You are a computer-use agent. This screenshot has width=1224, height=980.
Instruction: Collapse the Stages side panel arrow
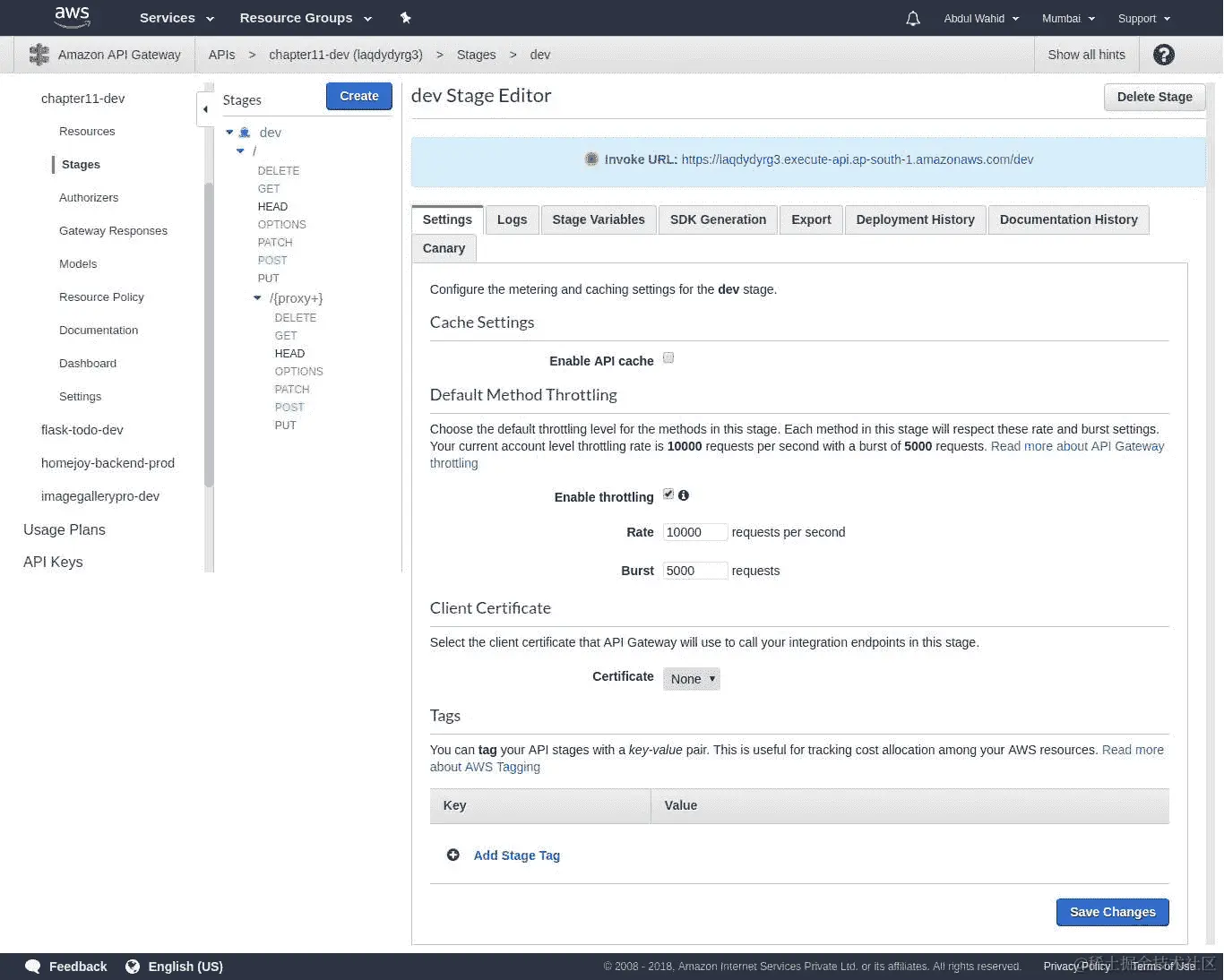tap(205, 109)
